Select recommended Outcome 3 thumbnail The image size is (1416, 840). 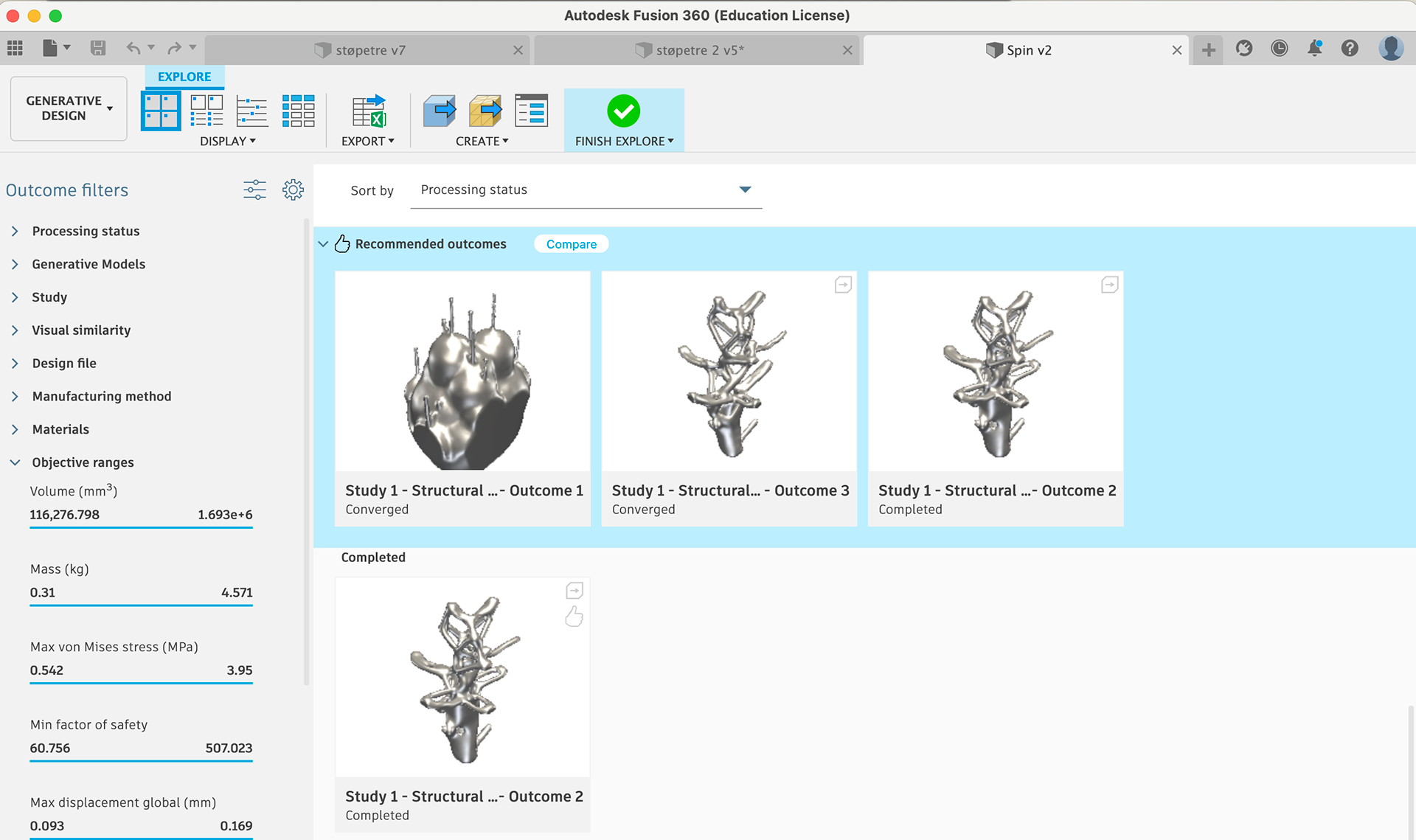729,371
